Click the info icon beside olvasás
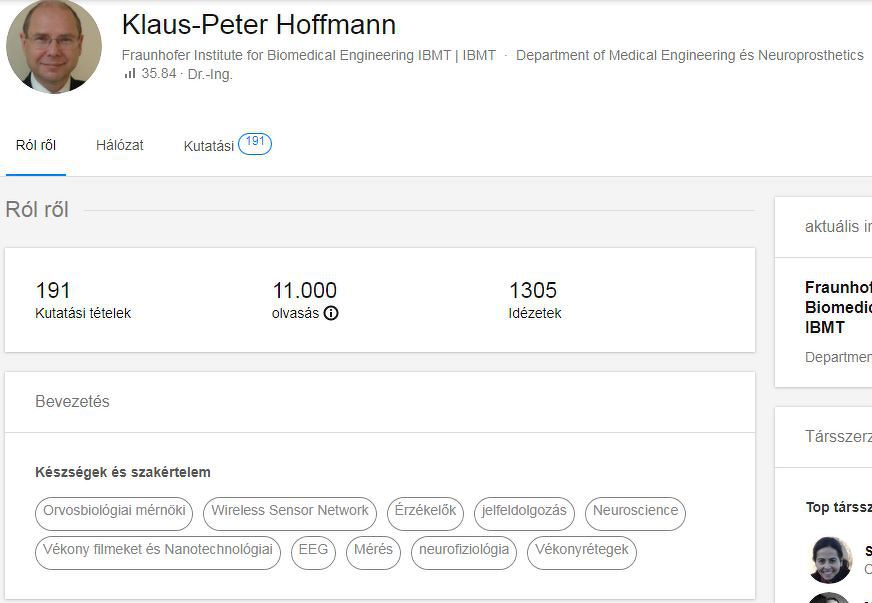Image resolution: width=872 pixels, height=603 pixels. (x=331, y=313)
